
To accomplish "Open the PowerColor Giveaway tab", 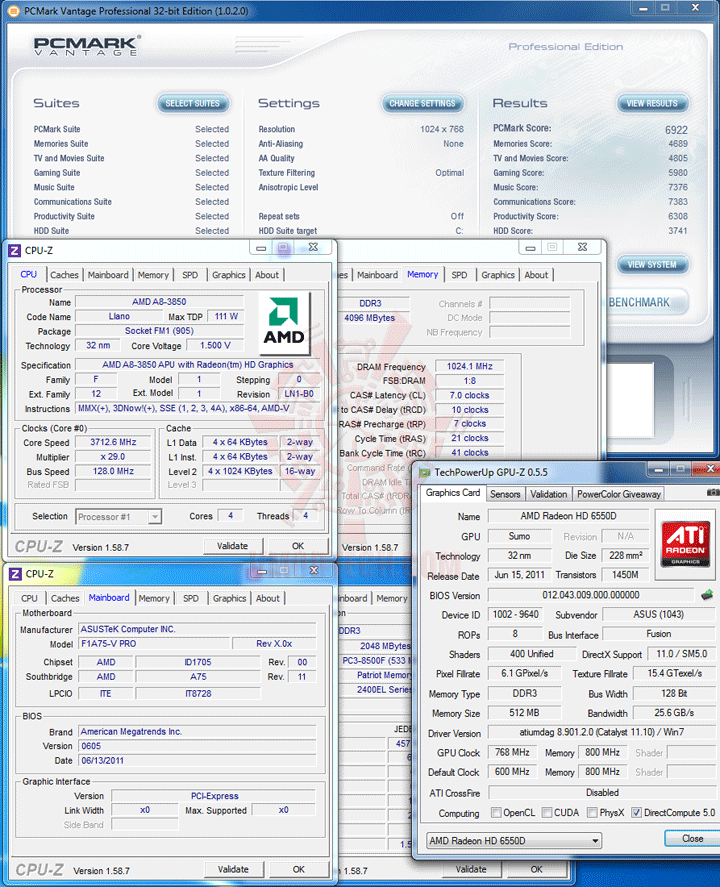I will coord(619,494).
